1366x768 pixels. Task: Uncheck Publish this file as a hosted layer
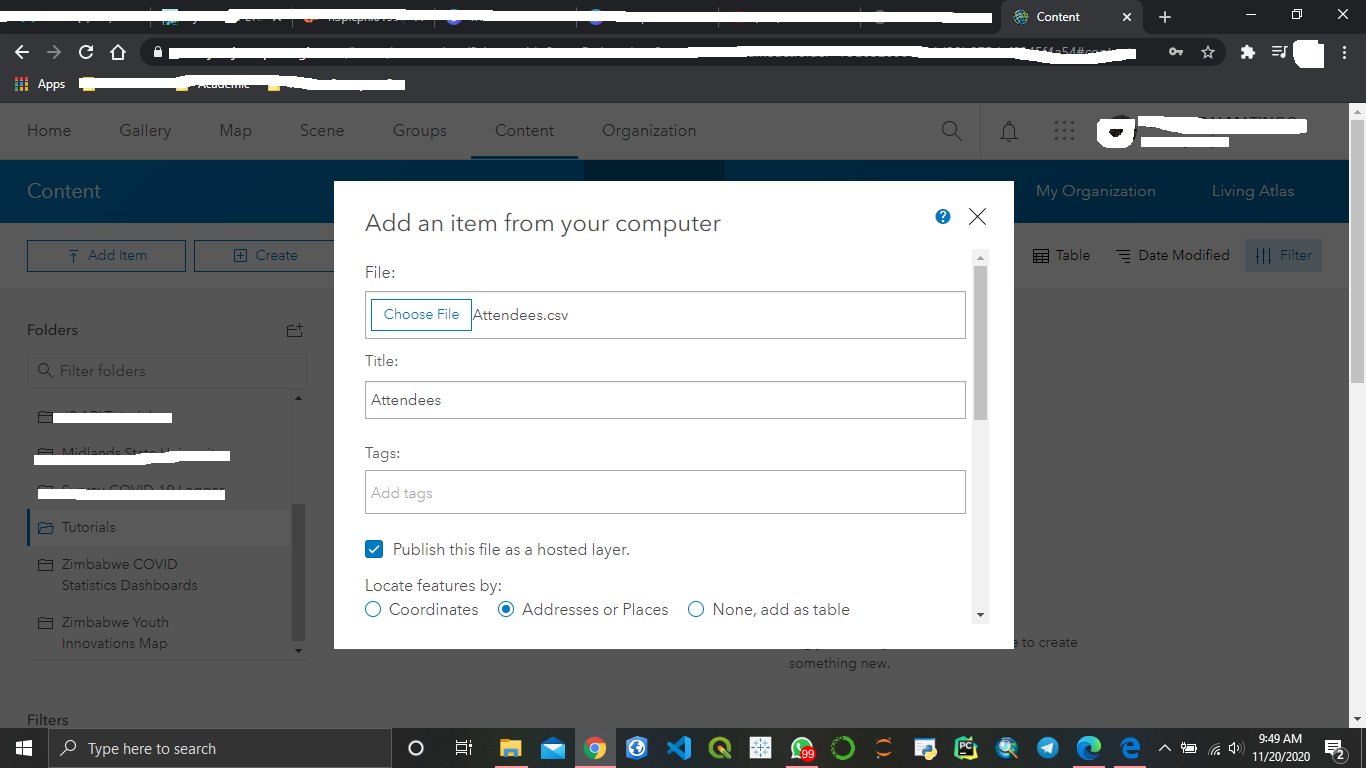(374, 549)
